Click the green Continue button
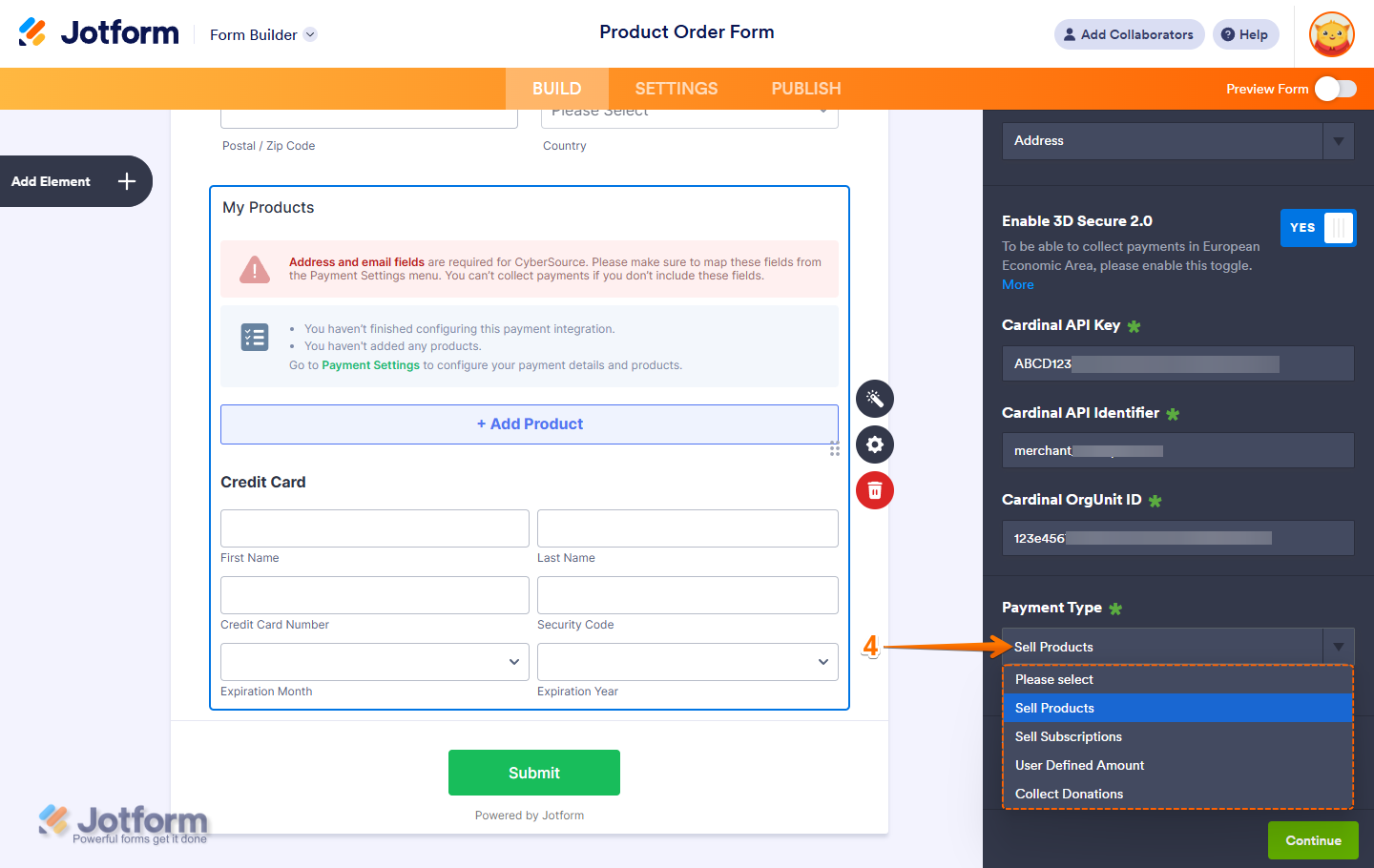 click(1312, 840)
